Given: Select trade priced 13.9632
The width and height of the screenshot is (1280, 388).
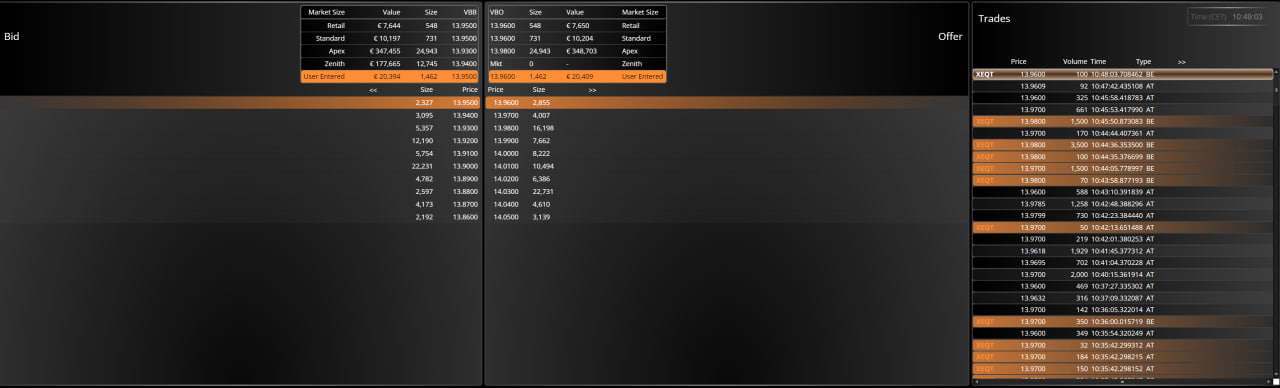Looking at the screenshot, I should coord(1122,298).
